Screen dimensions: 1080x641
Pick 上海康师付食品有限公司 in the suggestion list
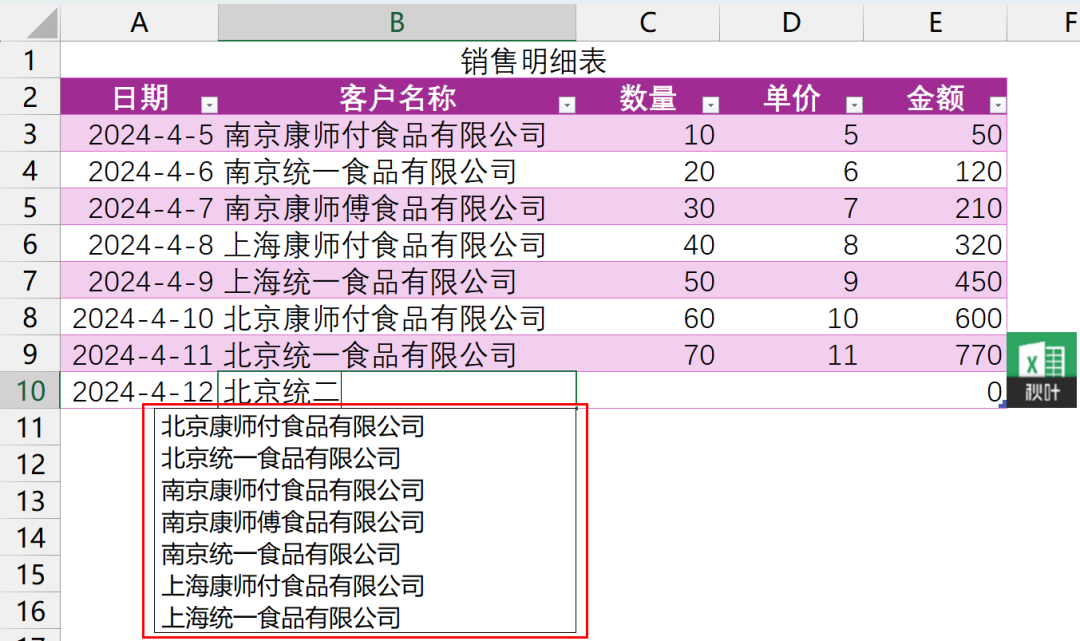(365, 585)
